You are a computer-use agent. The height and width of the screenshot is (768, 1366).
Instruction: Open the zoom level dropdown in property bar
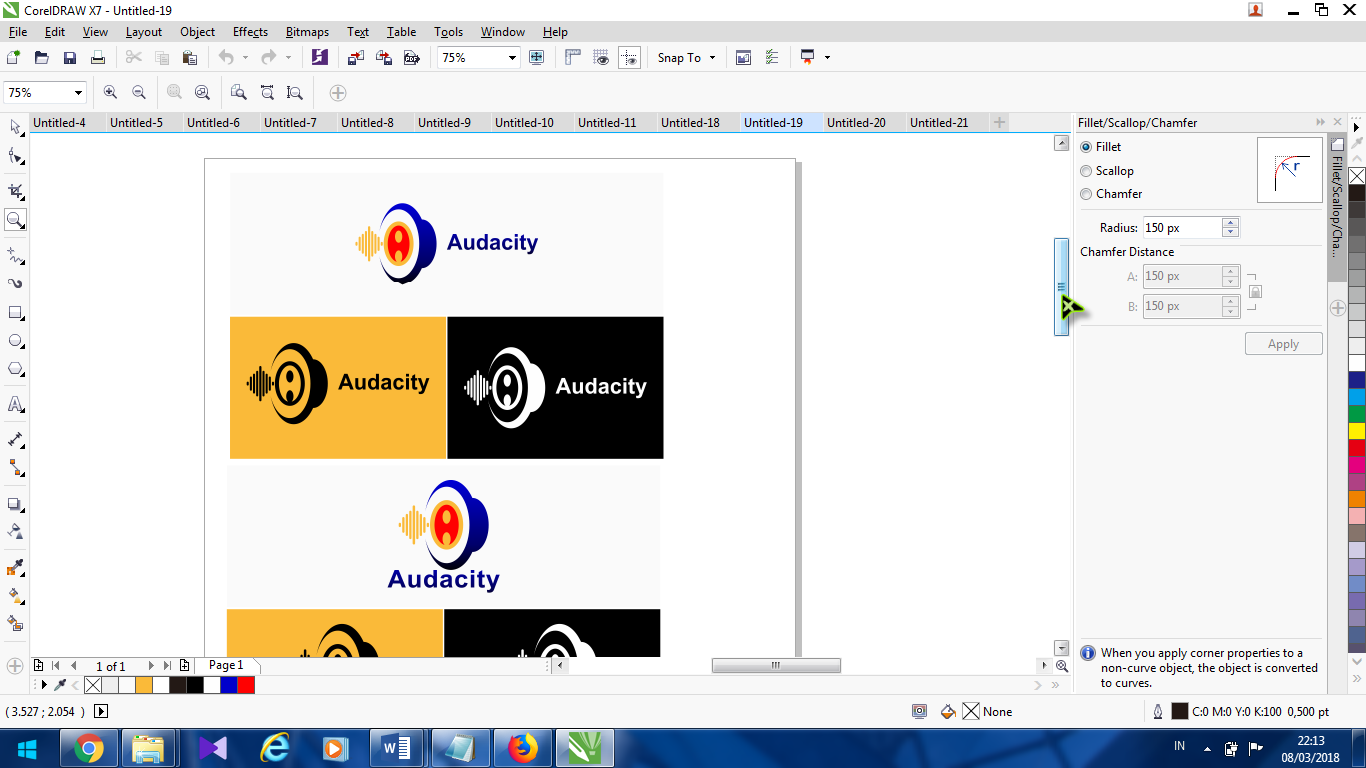pyautogui.click(x=78, y=93)
